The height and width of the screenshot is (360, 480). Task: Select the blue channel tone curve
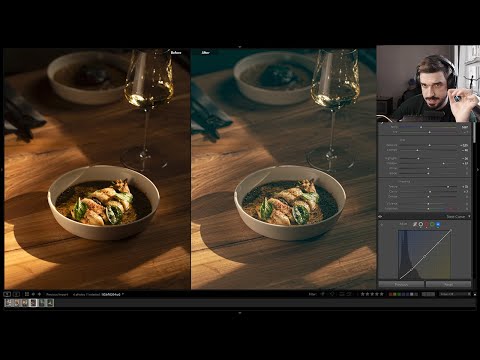438,224
